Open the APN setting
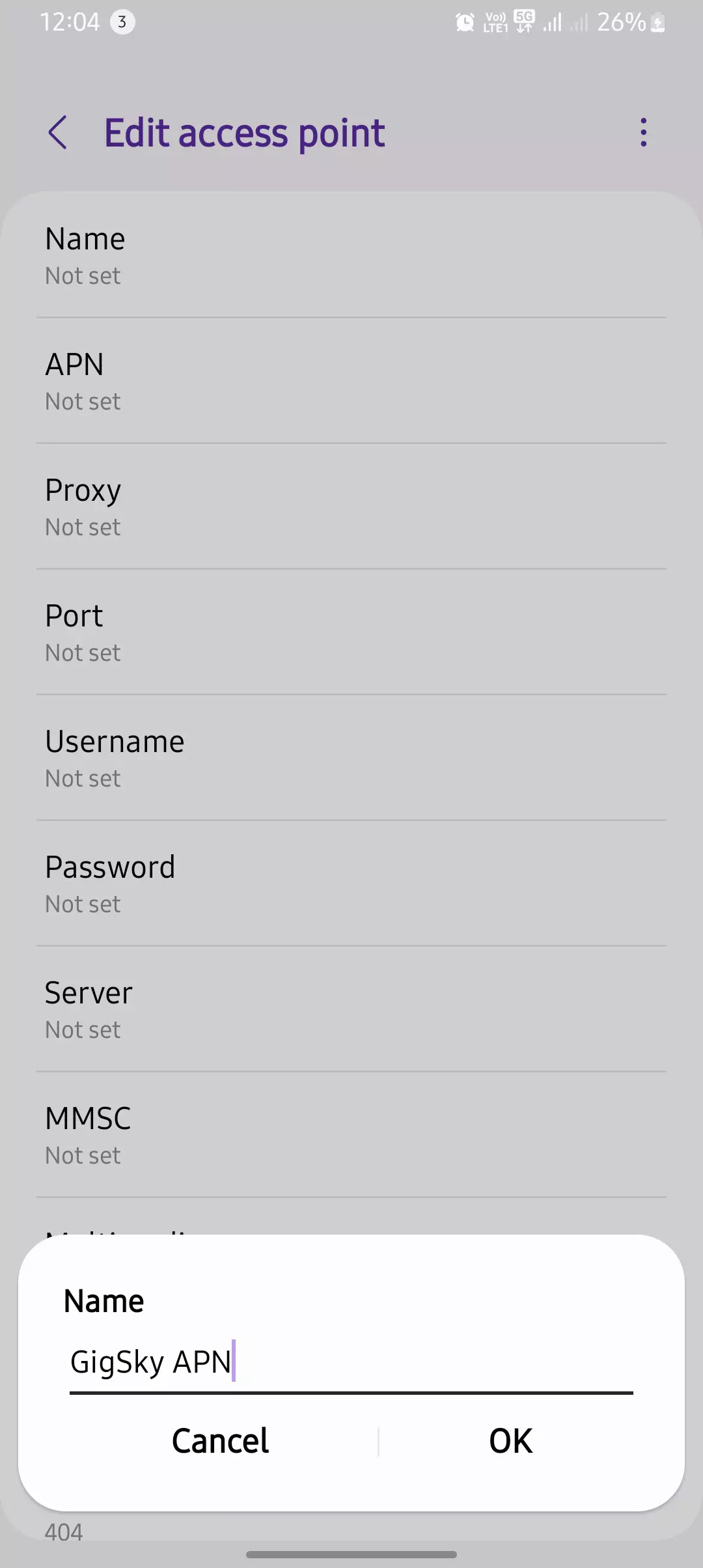This screenshot has height=1568, width=703. pos(351,382)
